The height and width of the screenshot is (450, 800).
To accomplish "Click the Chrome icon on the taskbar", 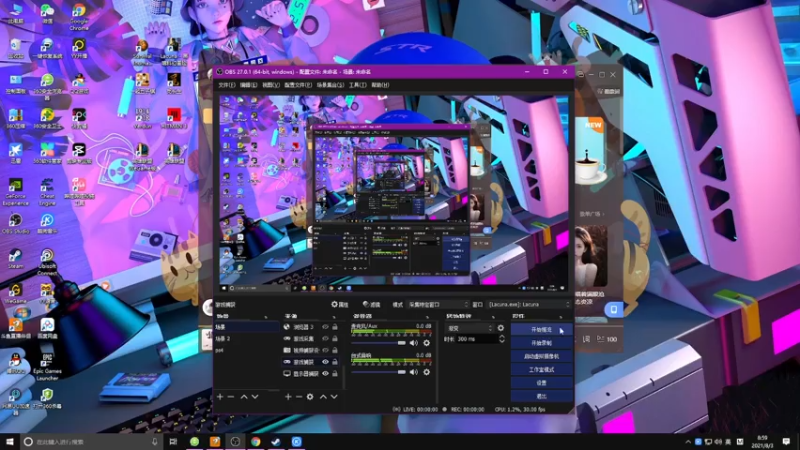I will click(x=256, y=441).
